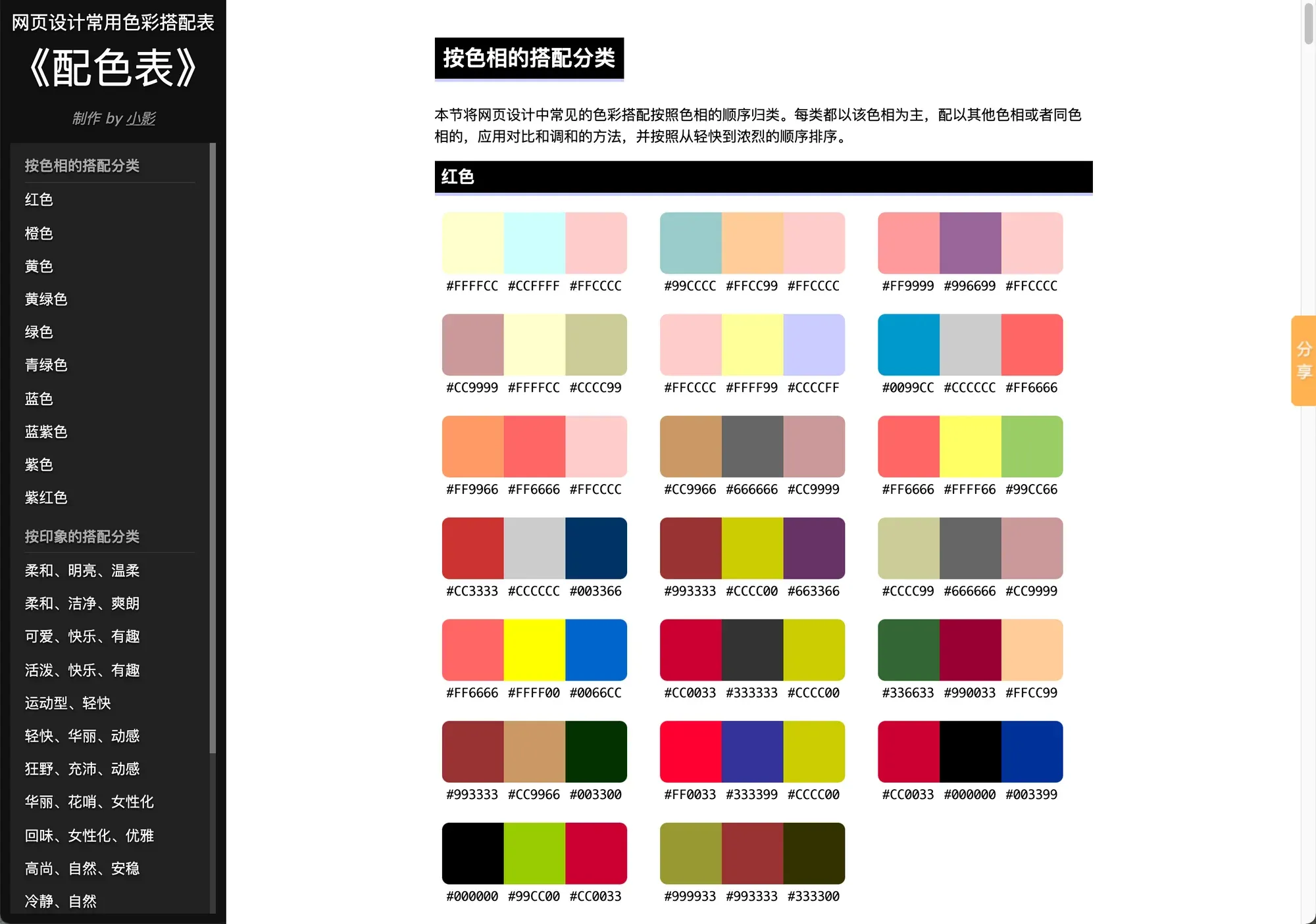
Task: Select the #FFFF00 pure yellow swatch
Action: pyautogui.click(x=534, y=650)
